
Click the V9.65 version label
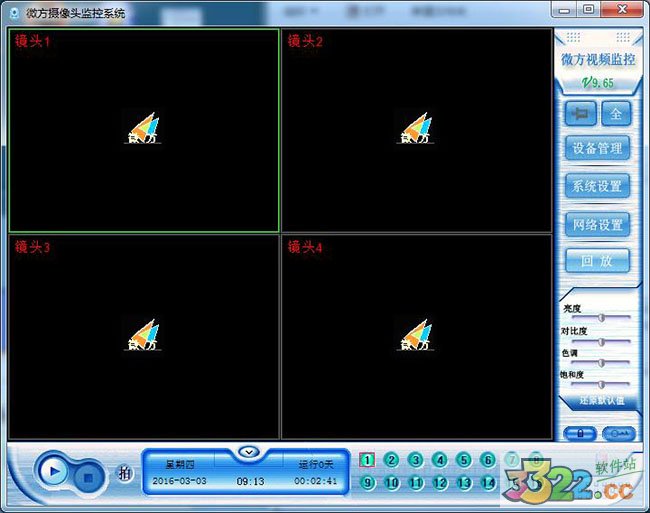tap(598, 82)
